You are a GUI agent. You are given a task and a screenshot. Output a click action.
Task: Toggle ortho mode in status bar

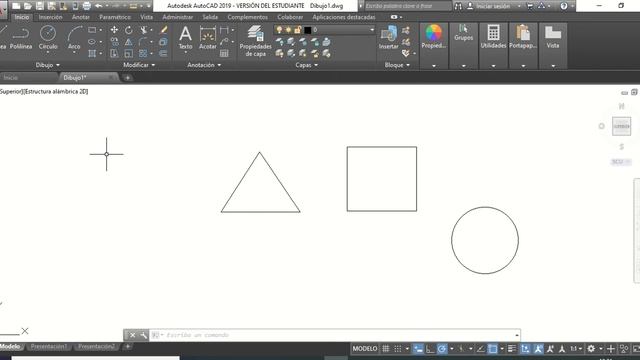coord(430,349)
